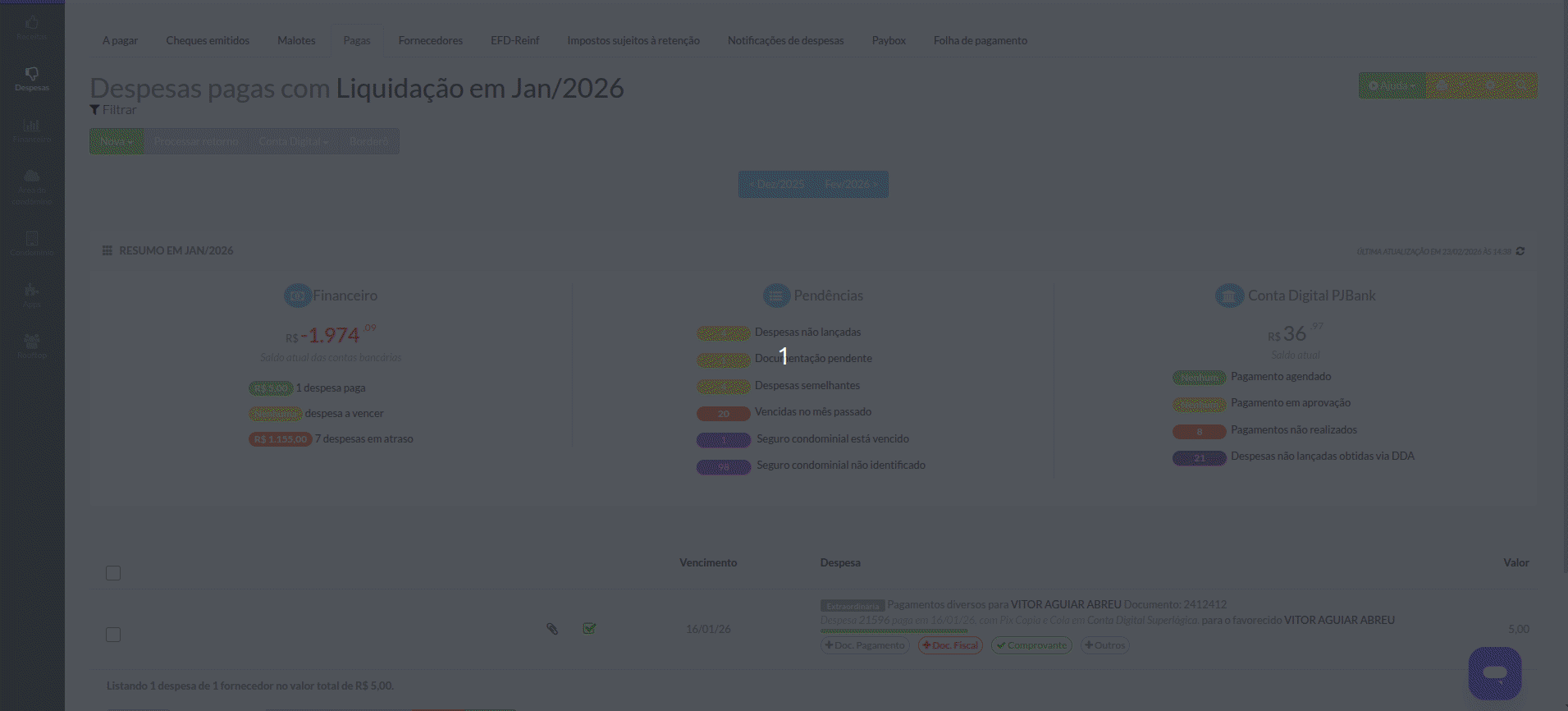Open Vencidas no mês passado item
The width and height of the screenshot is (1568, 711).
pyautogui.click(x=813, y=412)
